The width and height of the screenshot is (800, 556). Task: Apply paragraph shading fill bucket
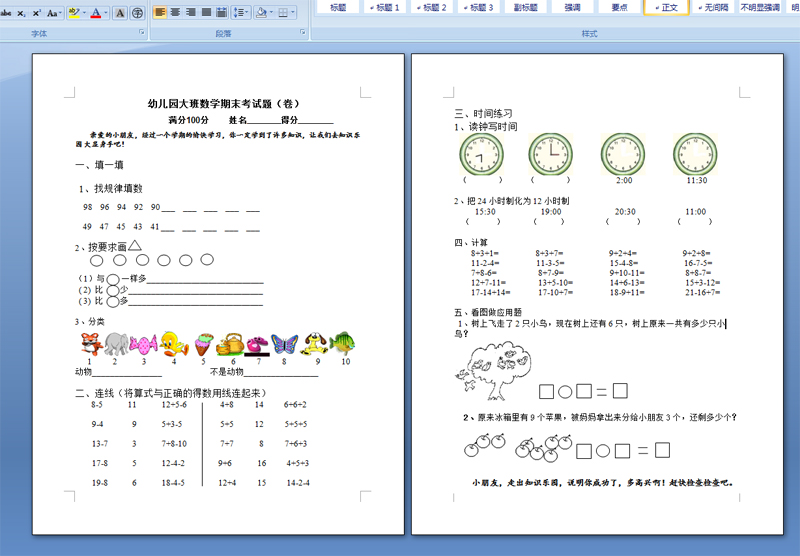262,12
